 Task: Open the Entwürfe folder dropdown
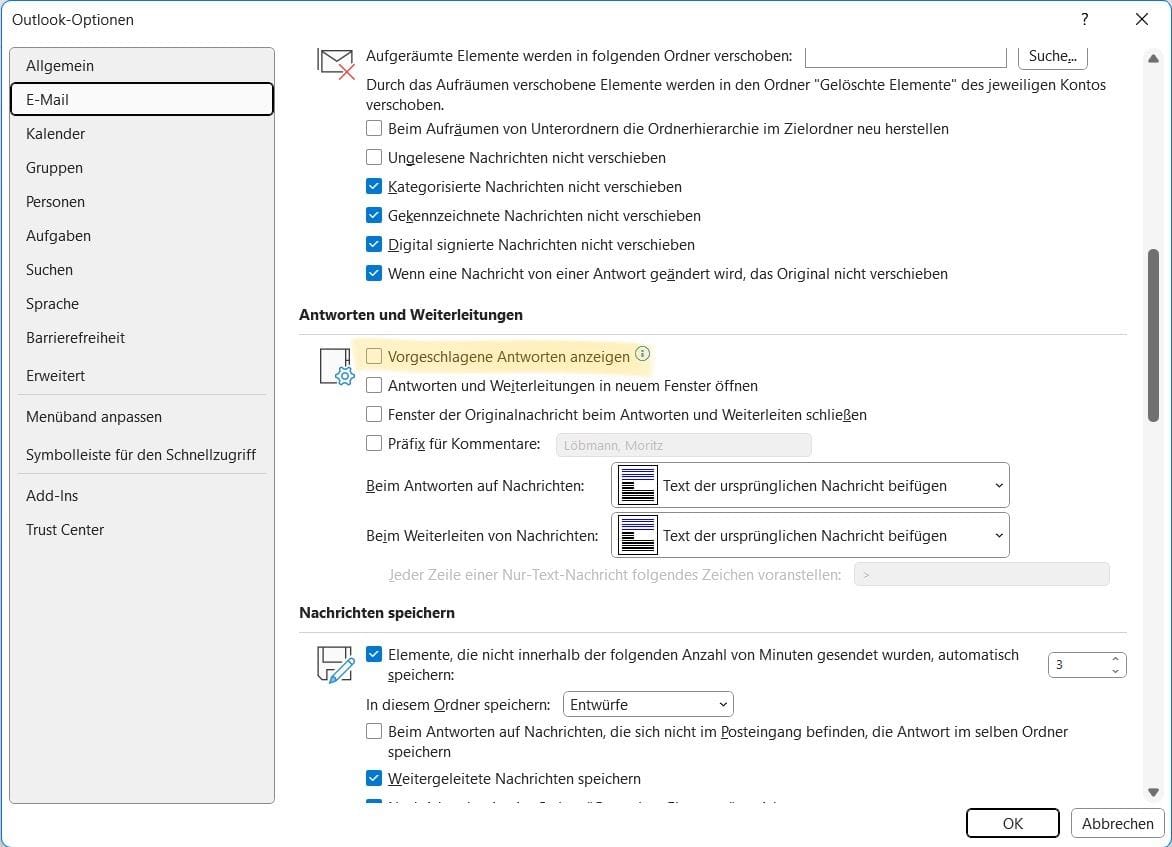tap(648, 704)
